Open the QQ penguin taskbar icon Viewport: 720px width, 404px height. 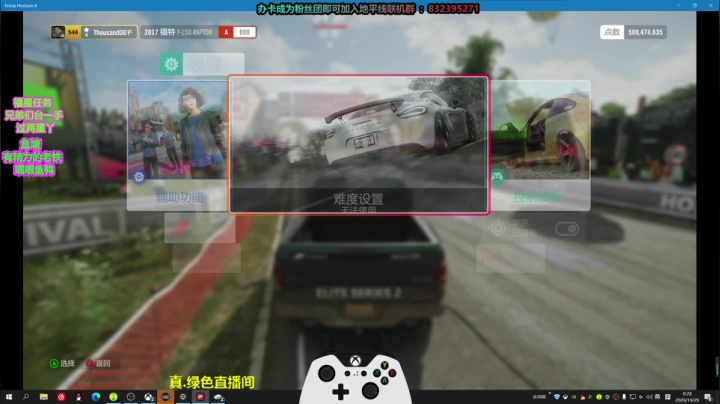79,397
